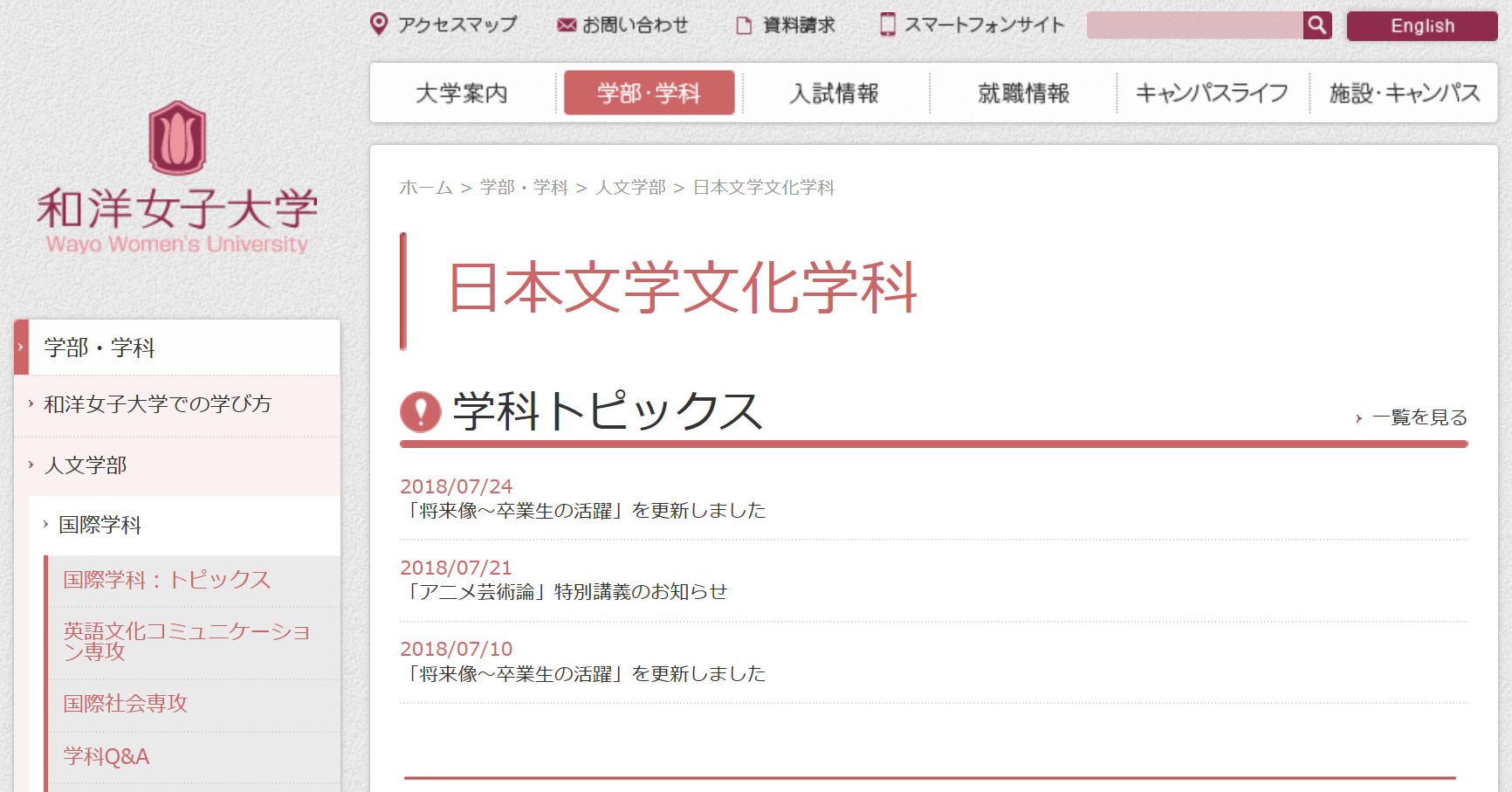The height and width of the screenshot is (792, 1512).
Task: Switch site to English
Action: pos(1422,25)
